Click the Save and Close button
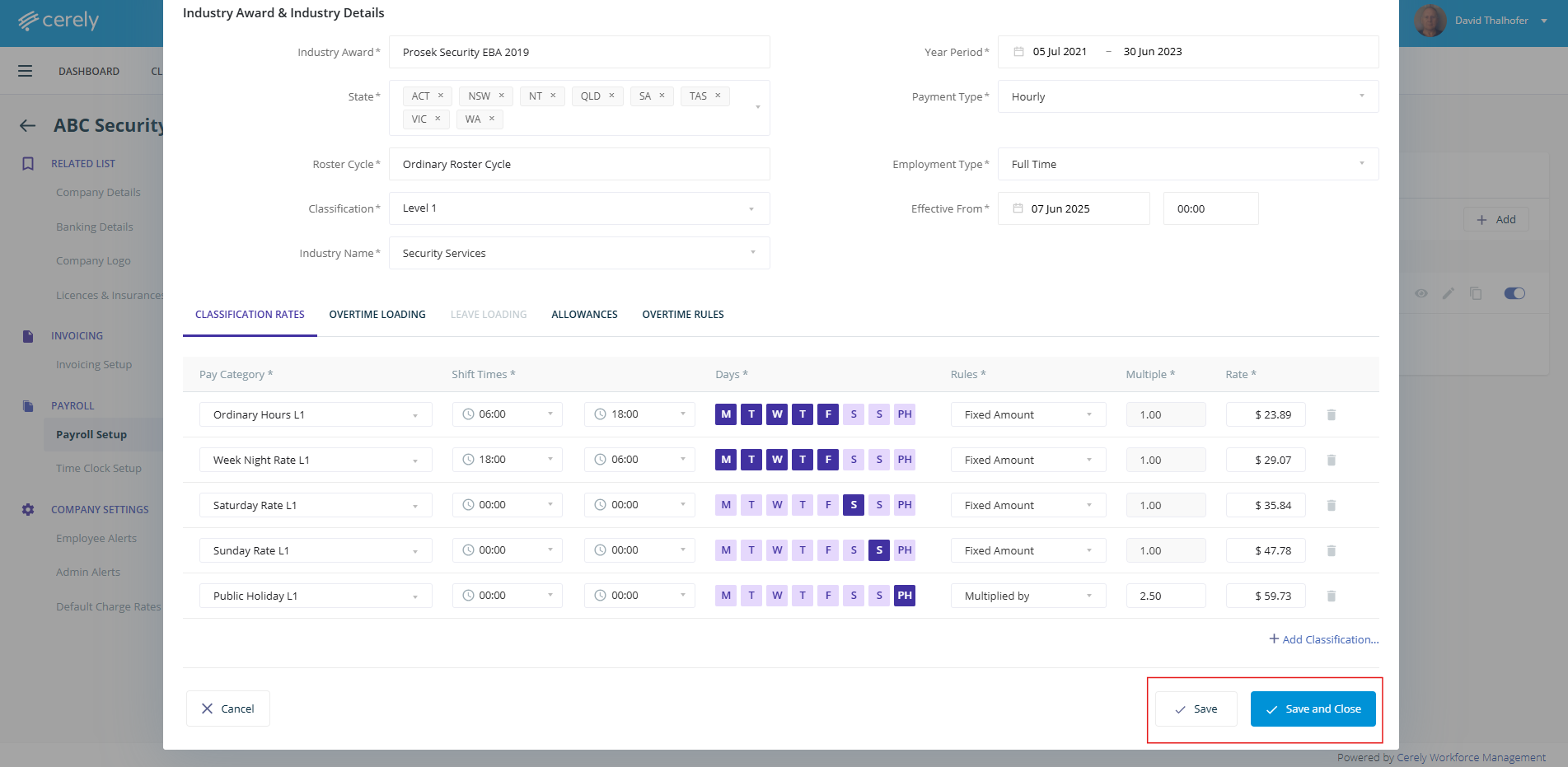1568x767 pixels. pos(1313,709)
